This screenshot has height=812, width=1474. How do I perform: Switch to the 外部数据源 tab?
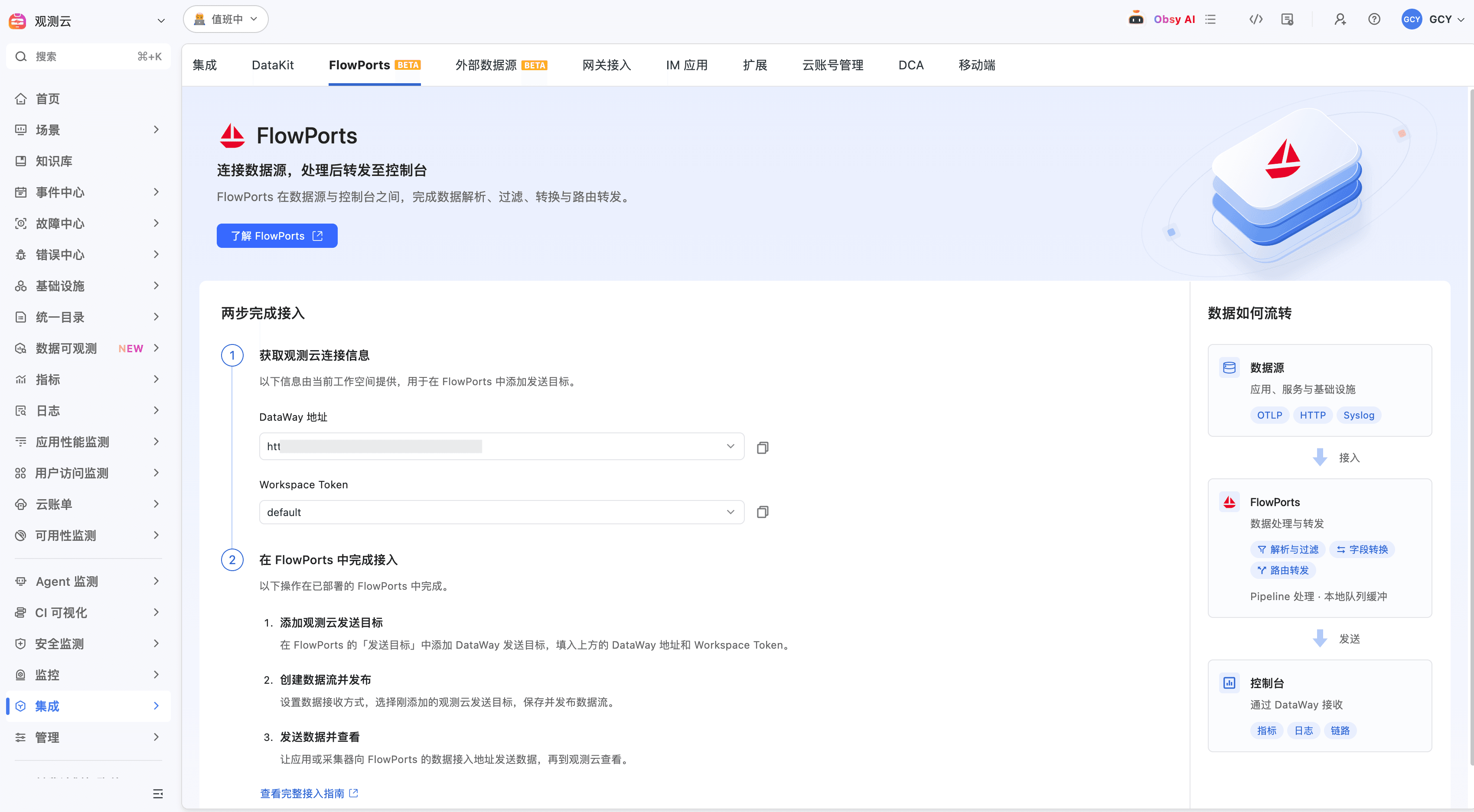pyautogui.click(x=501, y=65)
